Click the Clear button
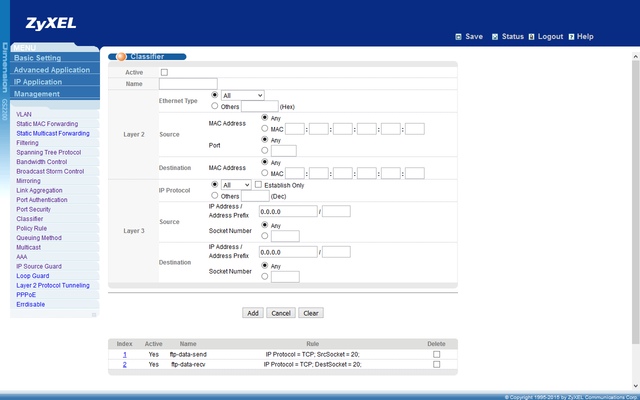This screenshot has width=640, height=400. (311, 313)
